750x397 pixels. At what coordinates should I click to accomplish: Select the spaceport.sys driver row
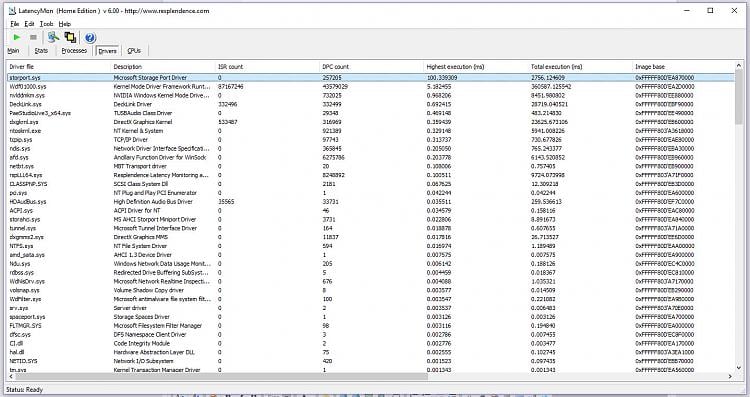[371, 317]
